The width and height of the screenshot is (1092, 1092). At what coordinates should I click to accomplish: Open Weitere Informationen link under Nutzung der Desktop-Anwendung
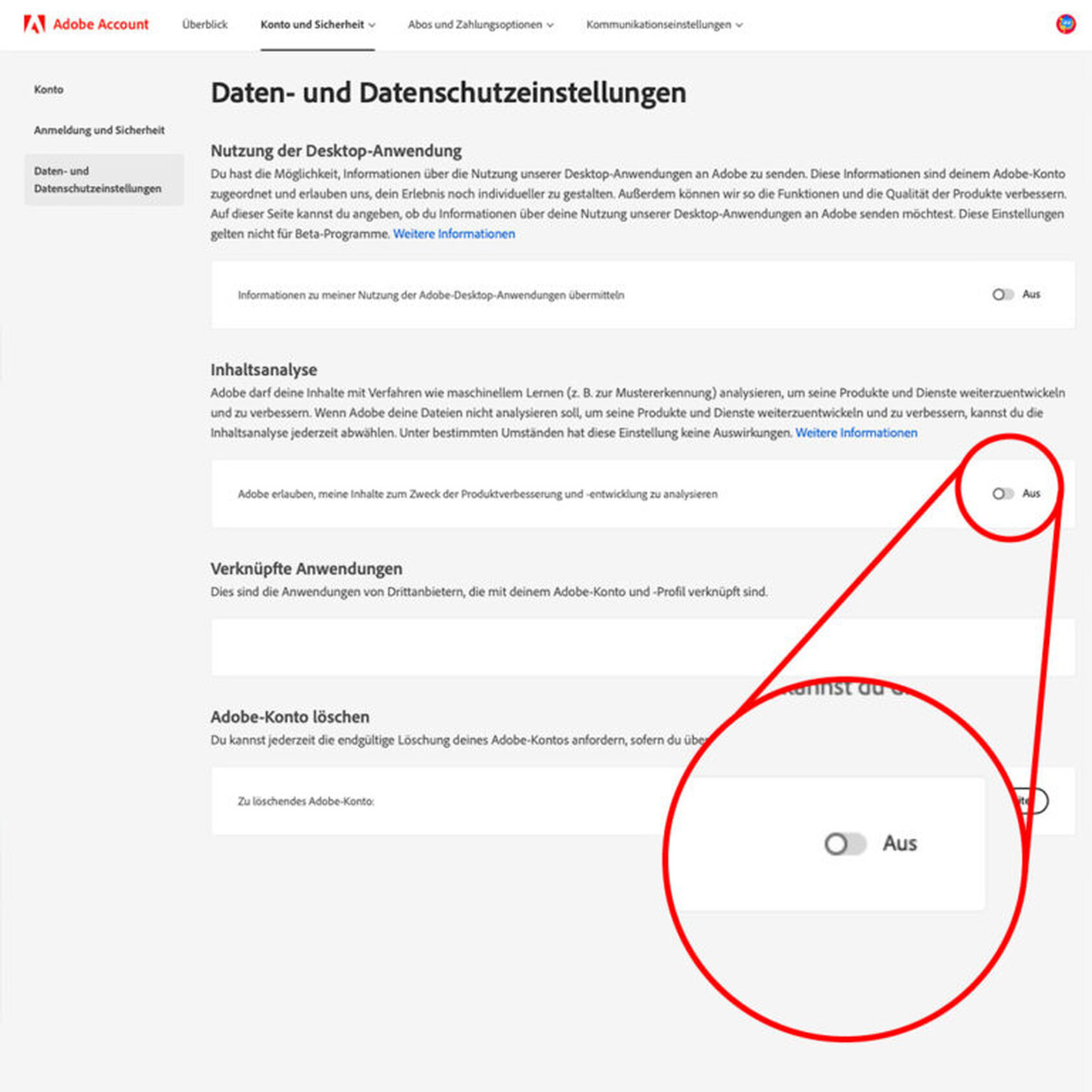pyautogui.click(x=454, y=234)
